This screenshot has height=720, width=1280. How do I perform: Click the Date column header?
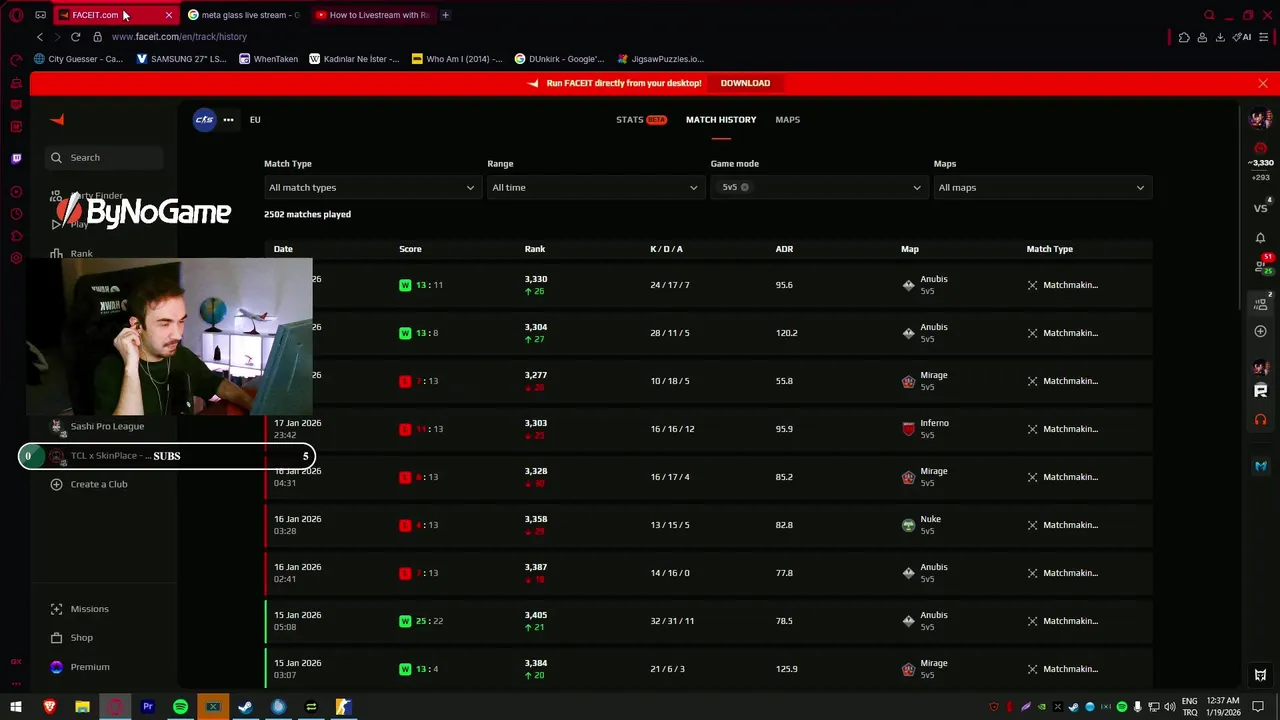point(283,249)
